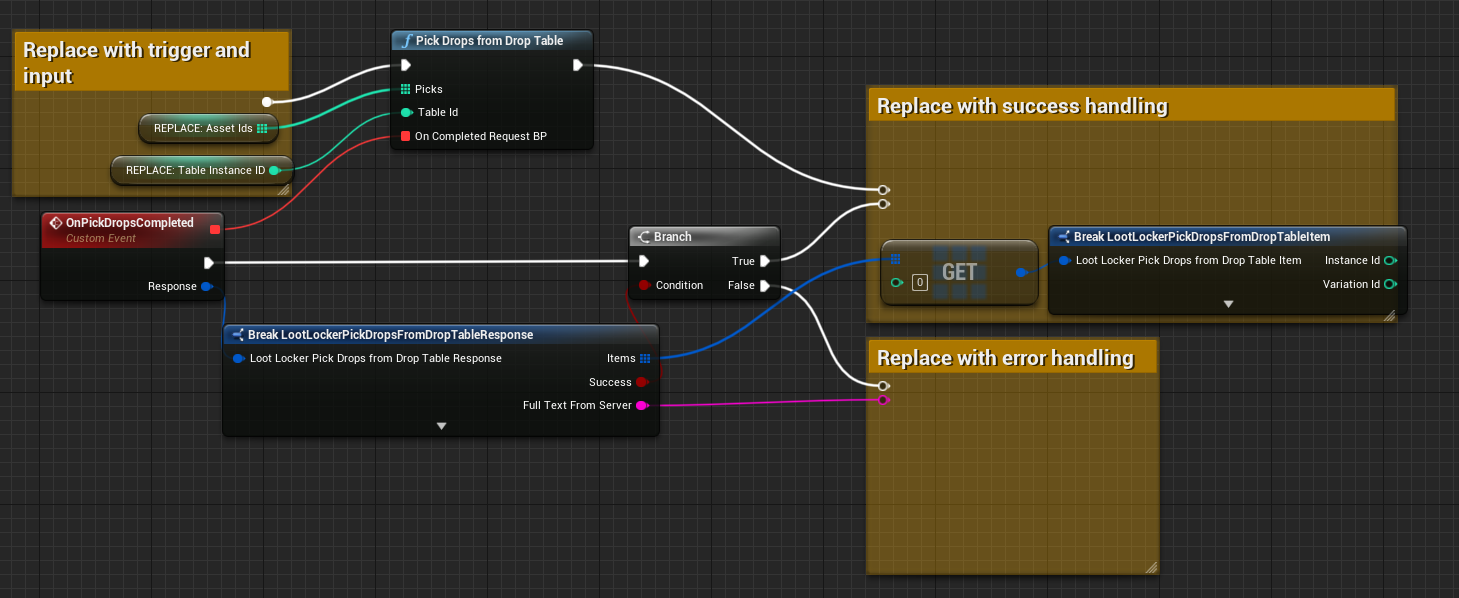Select the Pick Drops from Drop Table node title
This screenshot has height=598, width=1459.
(489, 41)
